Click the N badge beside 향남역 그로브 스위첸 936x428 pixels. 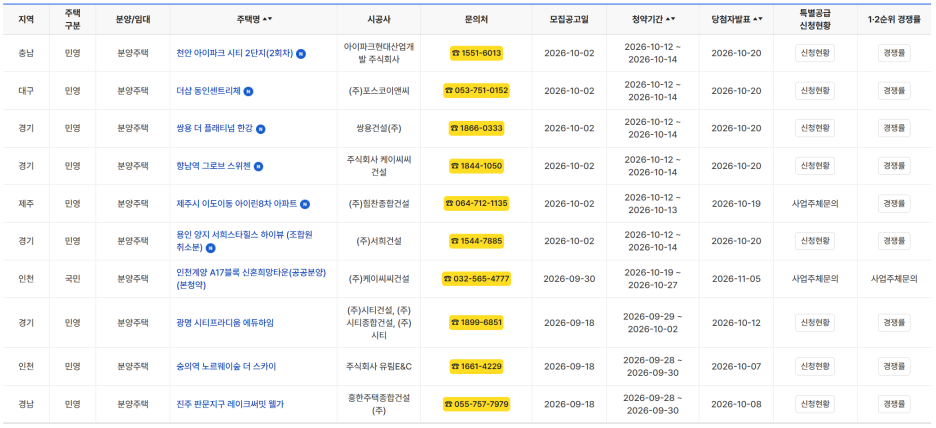tap(258, 167)
